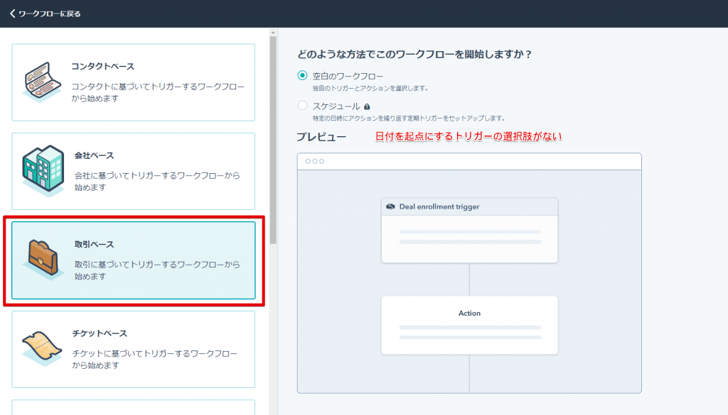
Task: Select the 空白のワークフロー radio button
Action: pyautogui.click(x=302, y=75)
